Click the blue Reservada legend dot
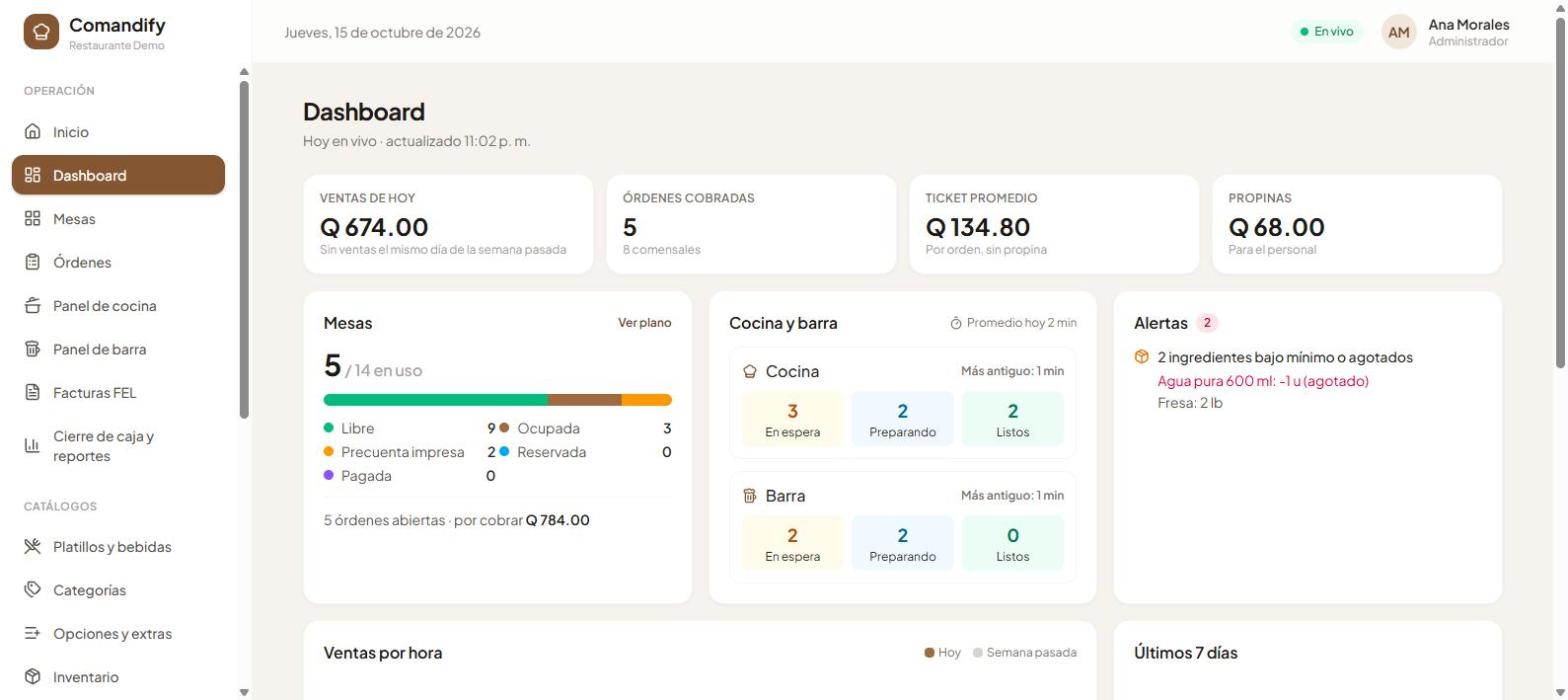This screenshot has width=1568, height=700. pyautogui.click(x=504, y=452)
